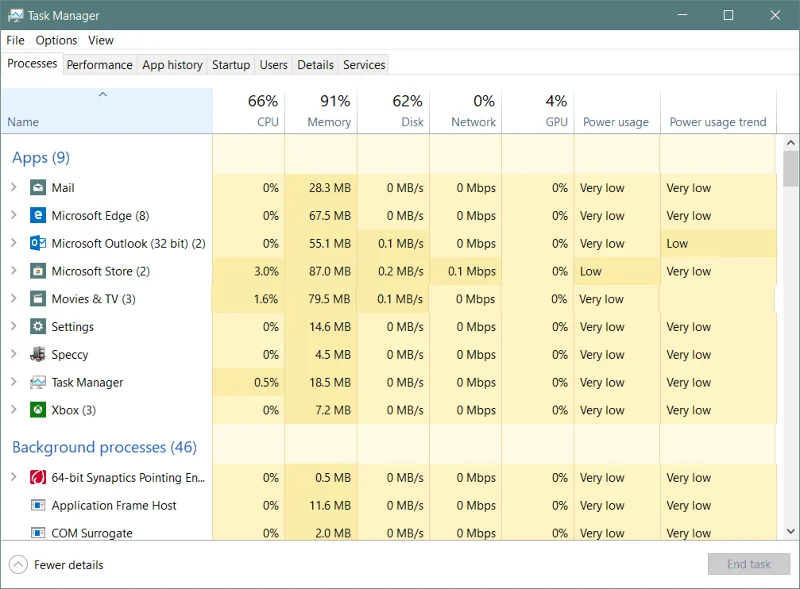Open the View menu

coord(101,40)
